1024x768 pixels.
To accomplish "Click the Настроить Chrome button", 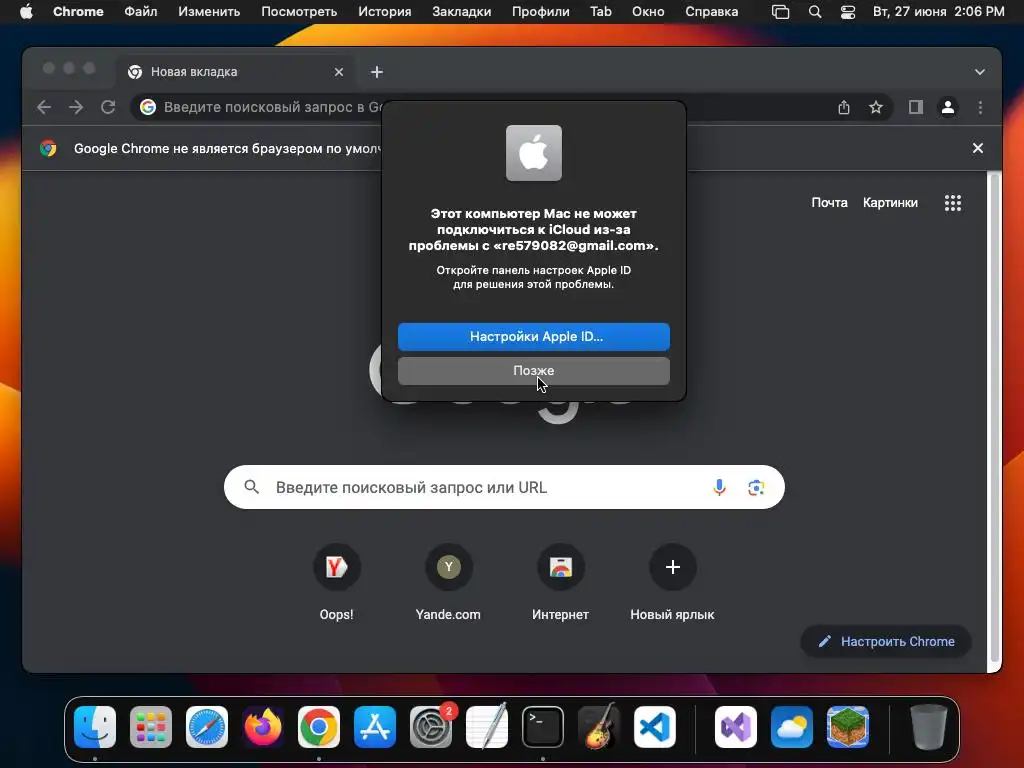I will coord(886,641).
